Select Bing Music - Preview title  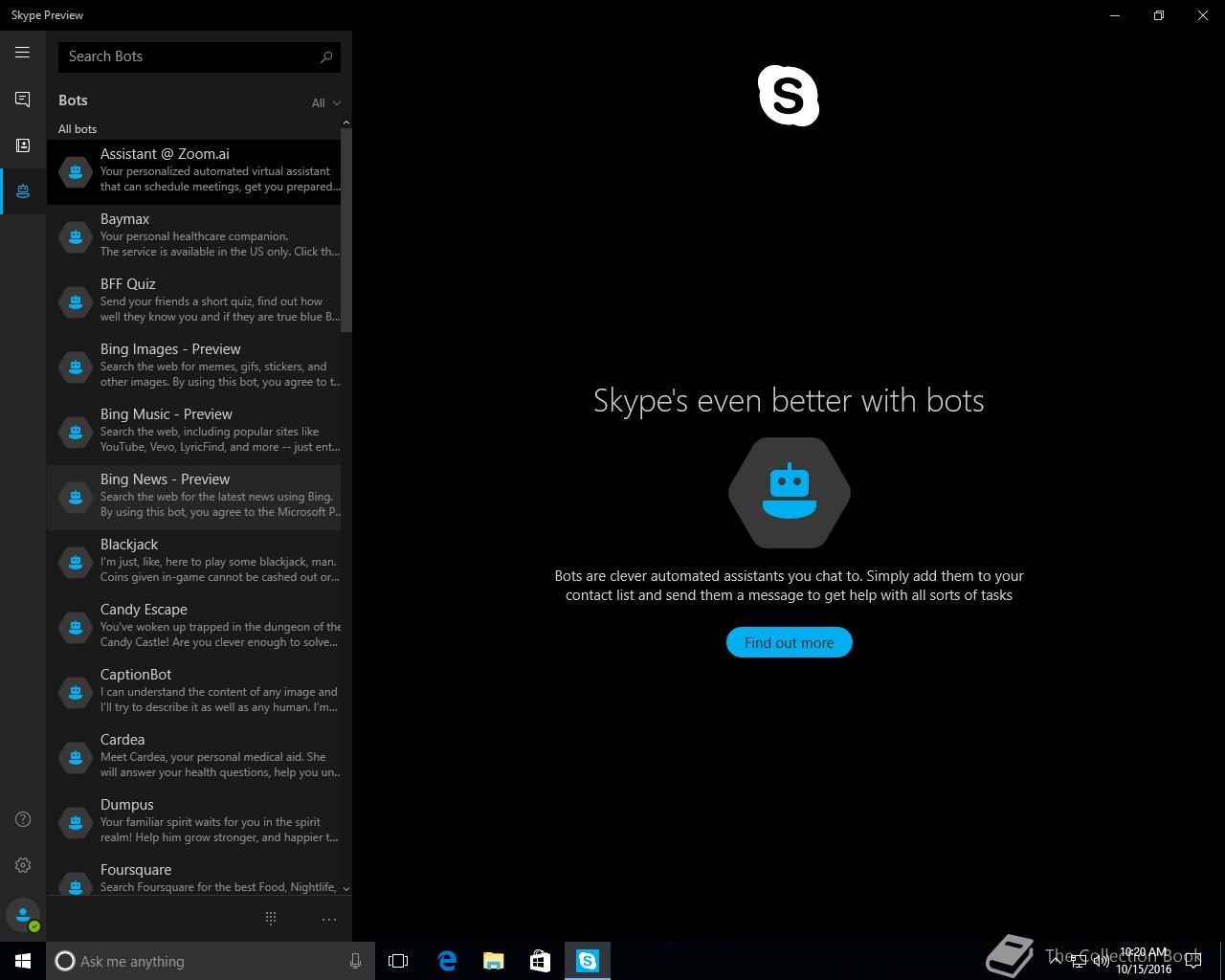pos(167,414)
